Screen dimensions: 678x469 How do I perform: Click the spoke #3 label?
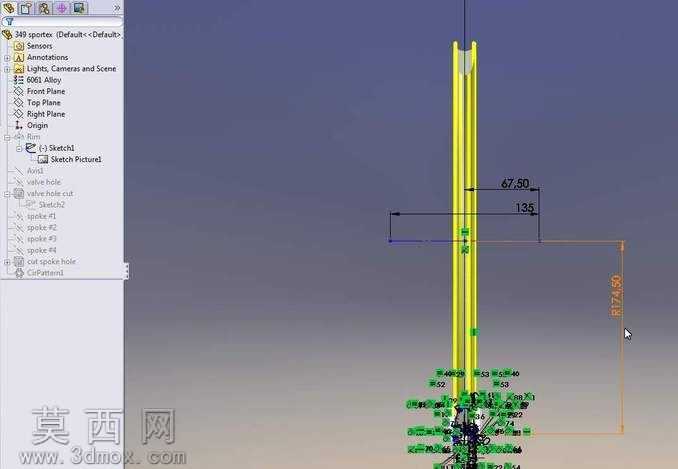(x=42, y=239)
